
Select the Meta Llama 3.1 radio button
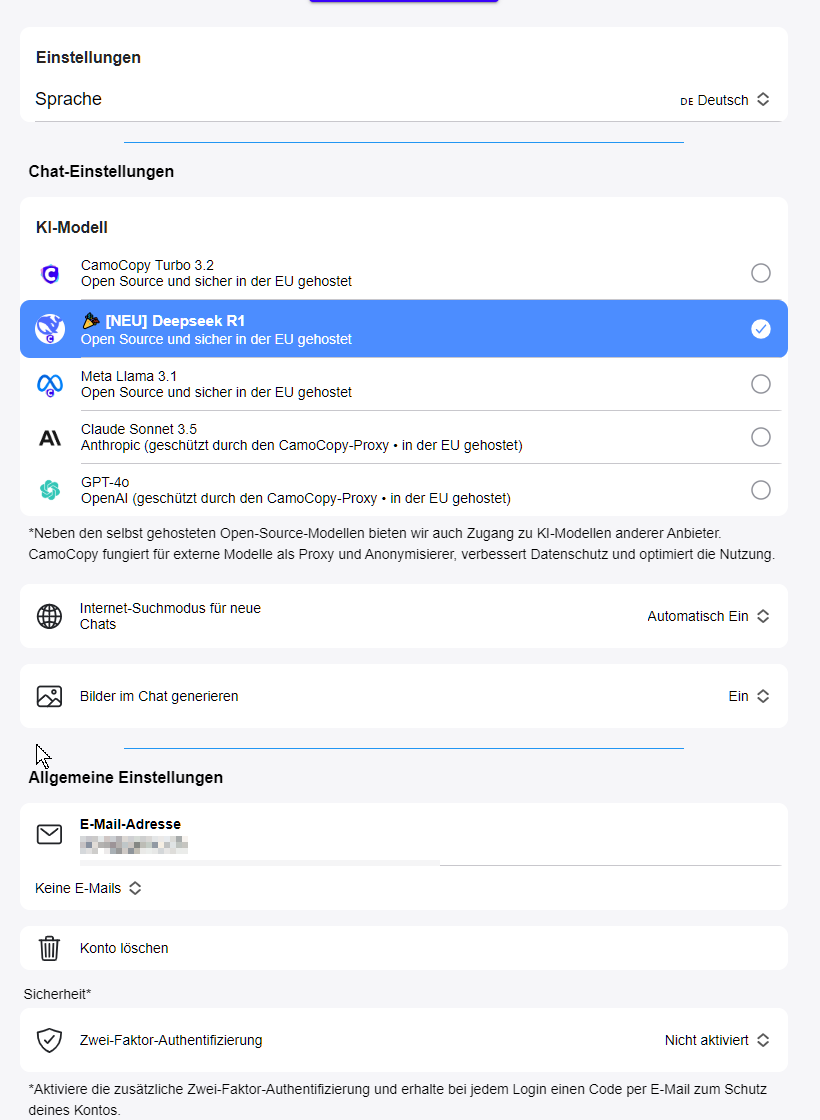point(761,384)
